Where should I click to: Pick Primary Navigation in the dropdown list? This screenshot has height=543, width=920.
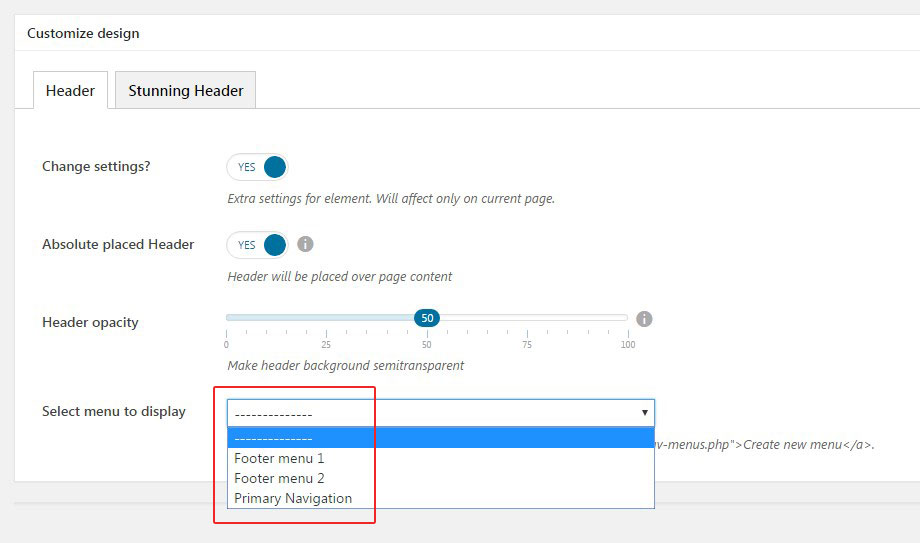coord(293,498)
